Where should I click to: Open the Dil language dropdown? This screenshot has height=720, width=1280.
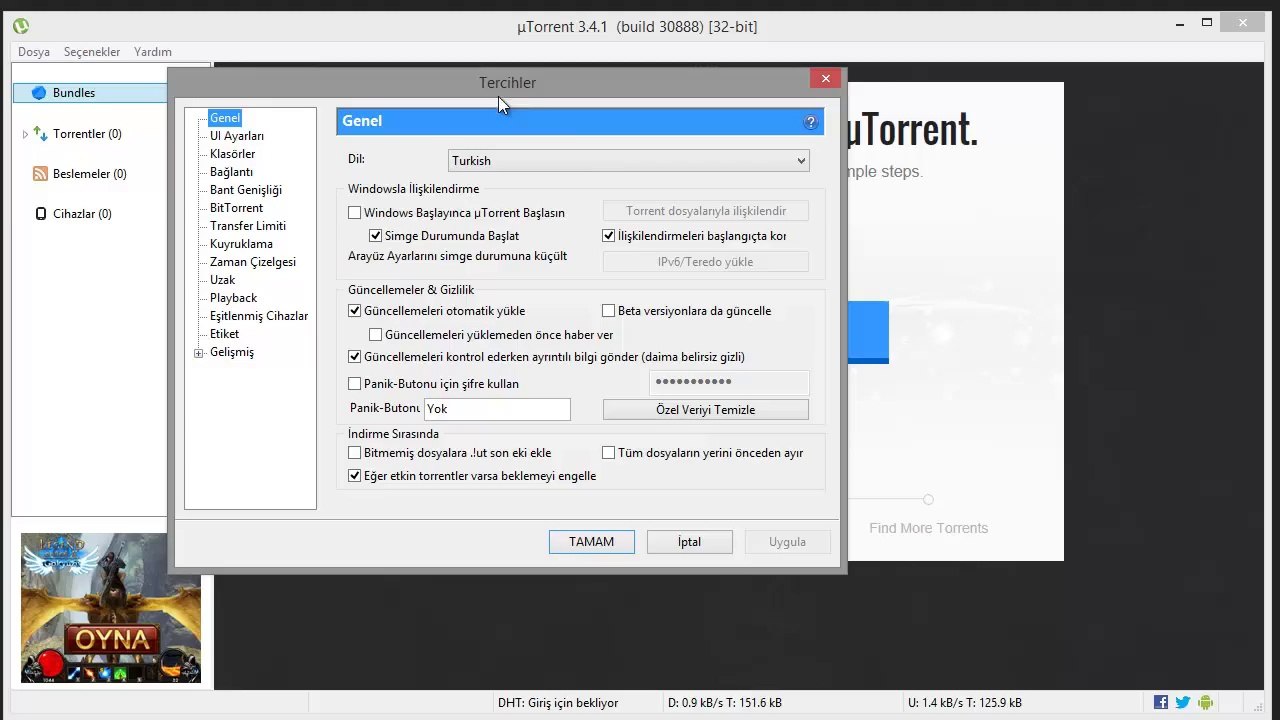[628, 161]
